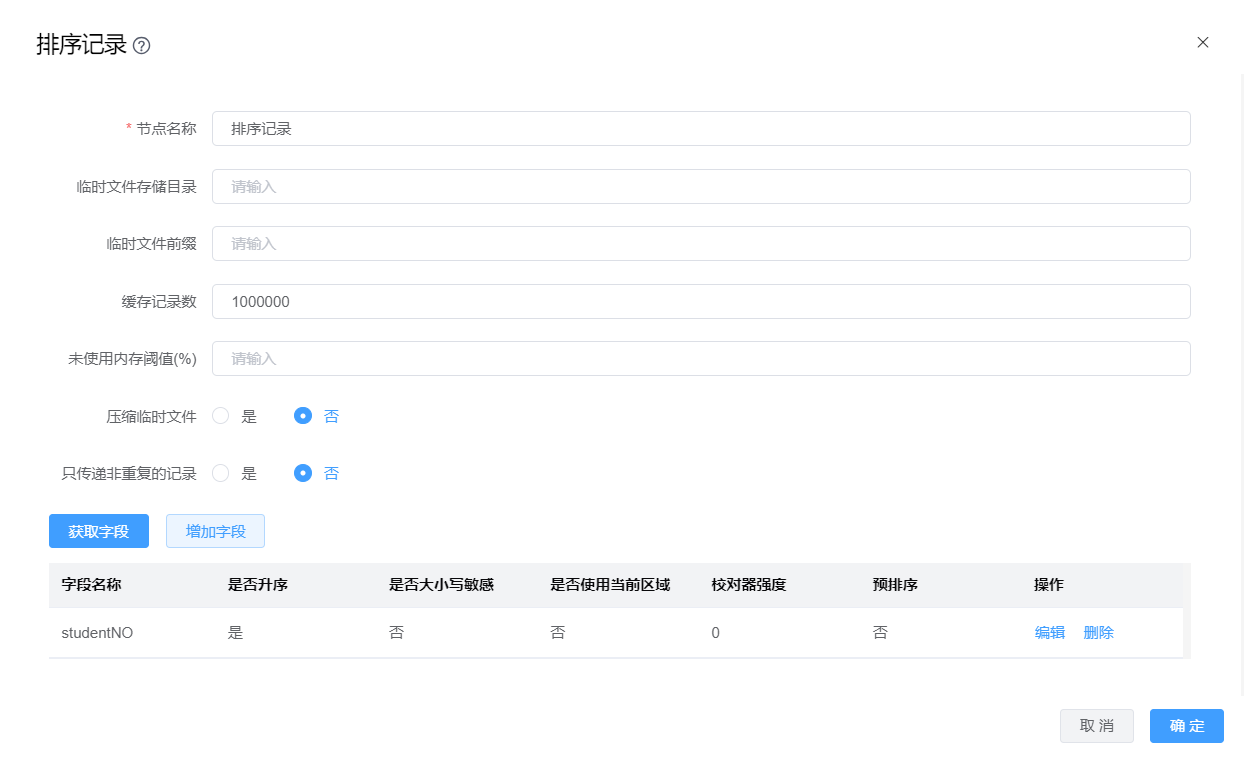1244x763 pixels.
Task: Edit the studentNO row via 编辑
Action: click(1049, 633)
